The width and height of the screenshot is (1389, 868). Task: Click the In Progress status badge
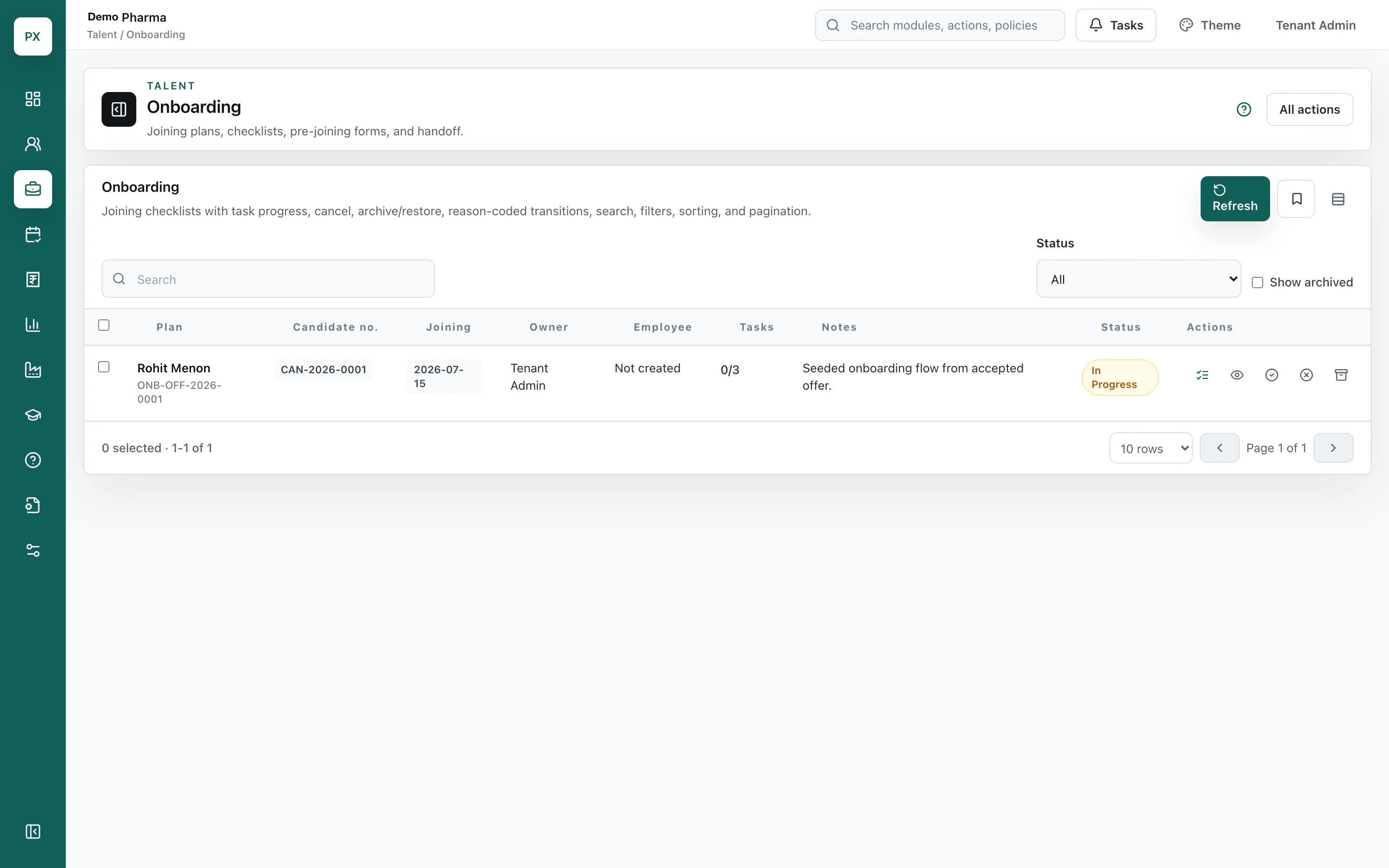click(1120, 377)
